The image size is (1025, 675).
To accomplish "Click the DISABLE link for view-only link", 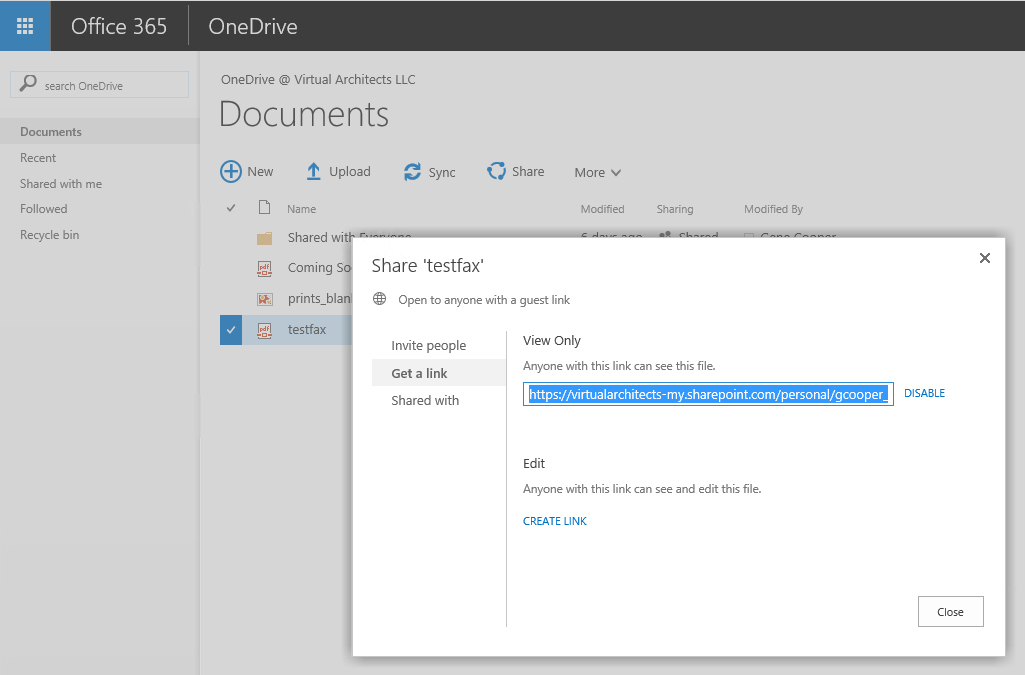I will pos(924,393).
